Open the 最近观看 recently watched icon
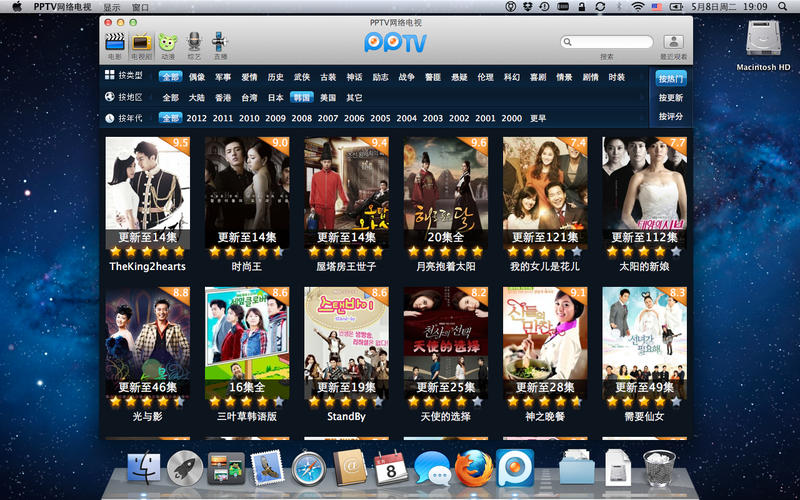The image size is (800, 500). (x=673, y=47)
